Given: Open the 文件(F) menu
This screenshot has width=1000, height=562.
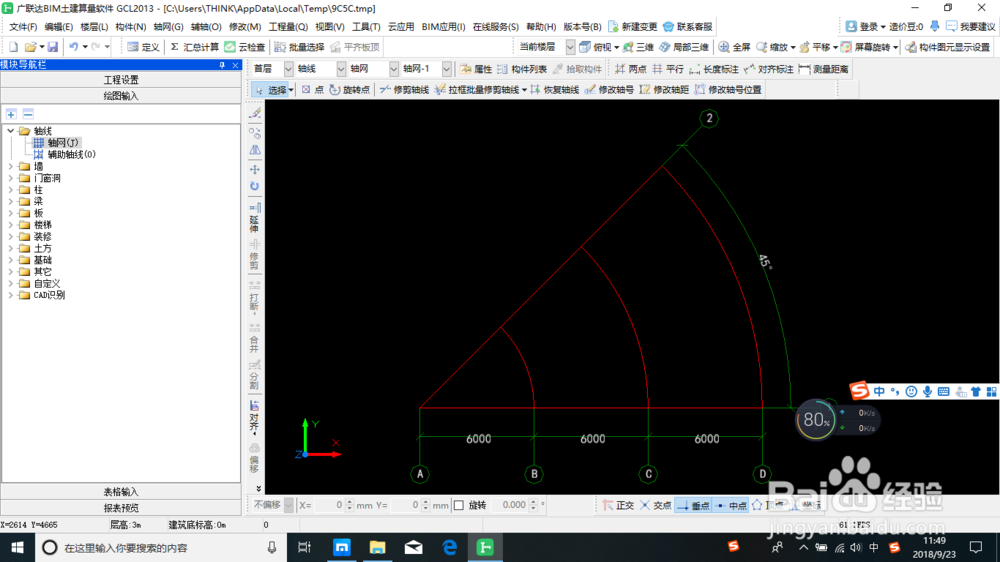Looking at the screenshot, I should [x=23, y=27].
